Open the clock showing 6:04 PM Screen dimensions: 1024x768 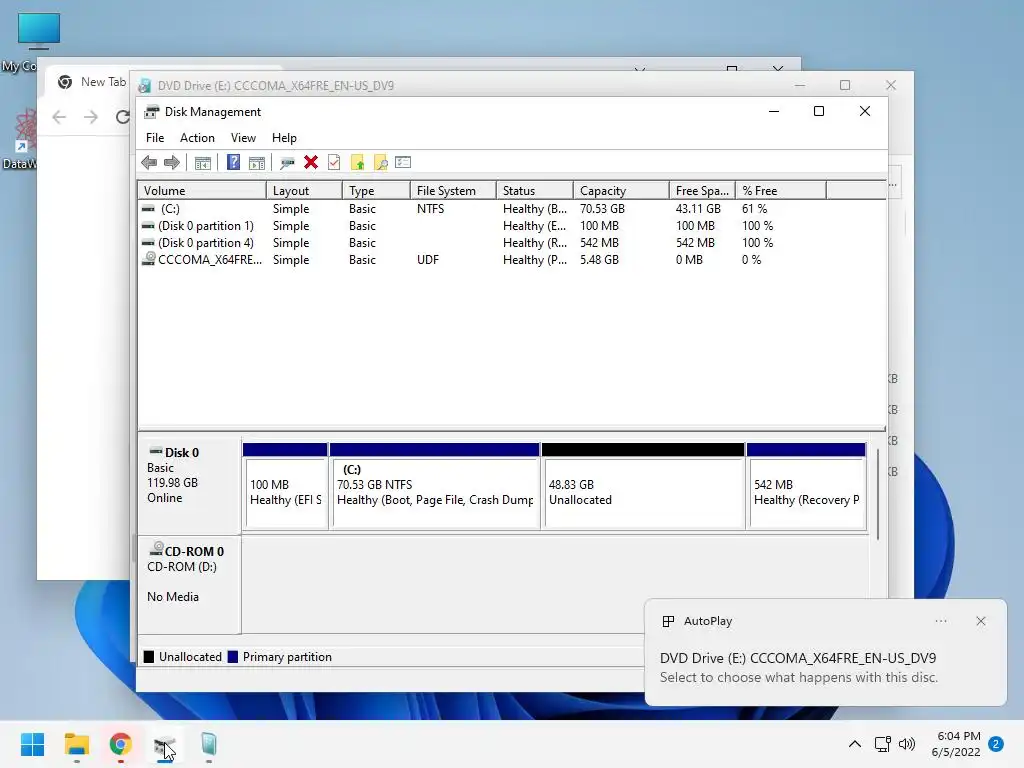tap(956, 744)
